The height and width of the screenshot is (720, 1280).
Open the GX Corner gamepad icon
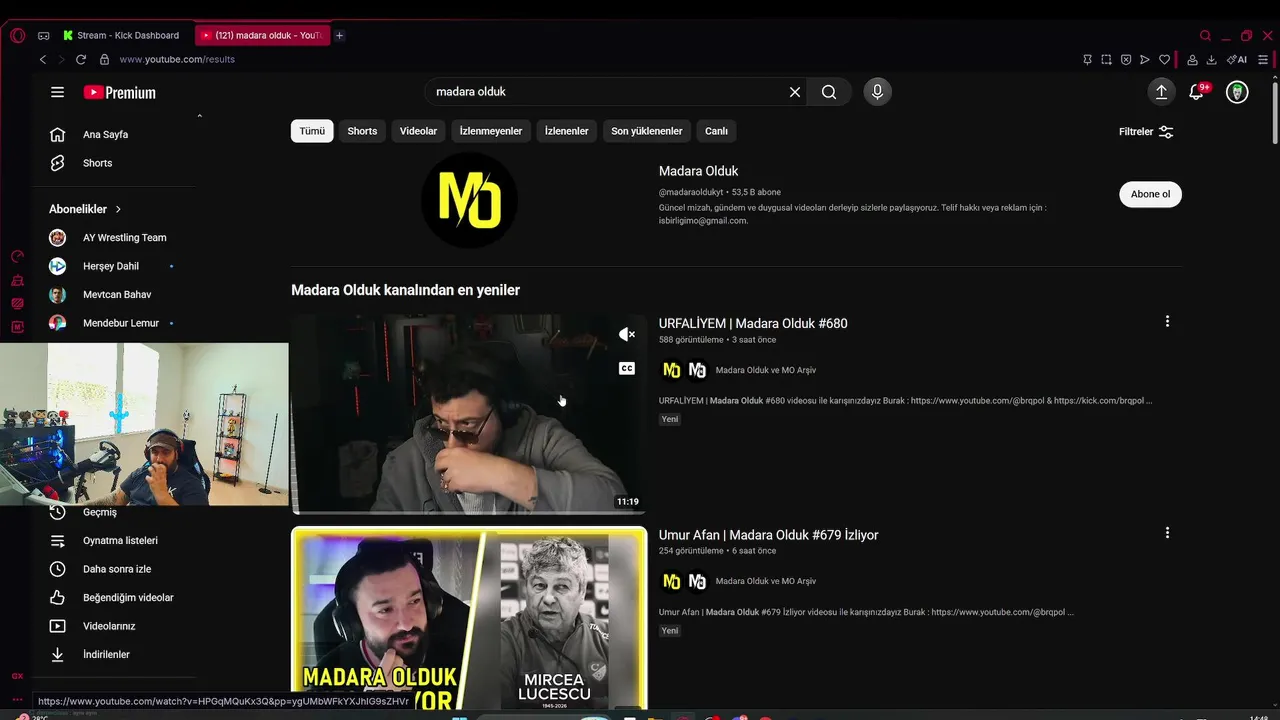point(43,35)
